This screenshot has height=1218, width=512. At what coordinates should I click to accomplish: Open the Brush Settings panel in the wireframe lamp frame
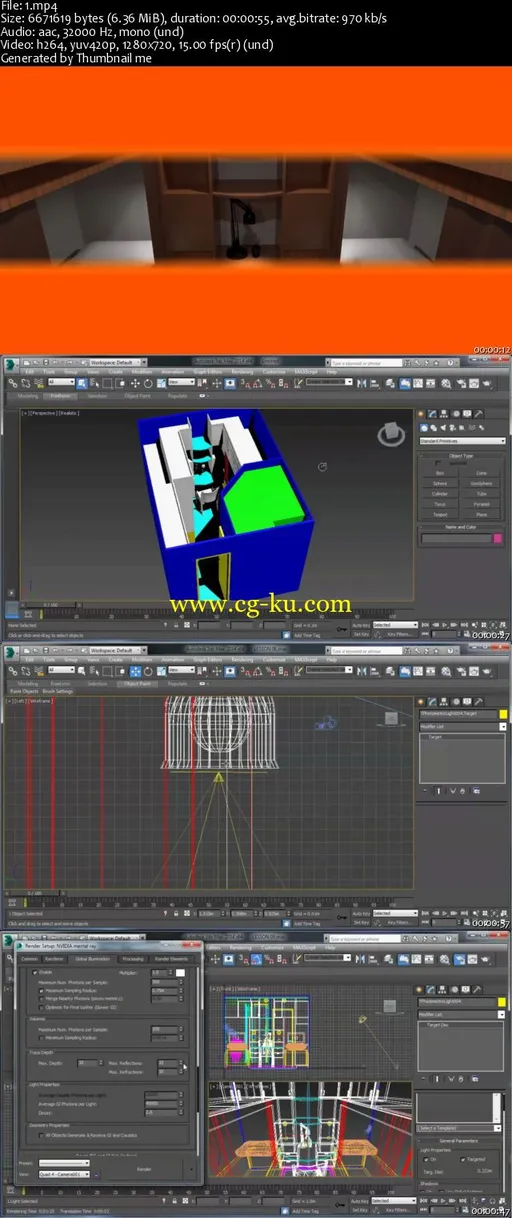[x=57, y=691]
